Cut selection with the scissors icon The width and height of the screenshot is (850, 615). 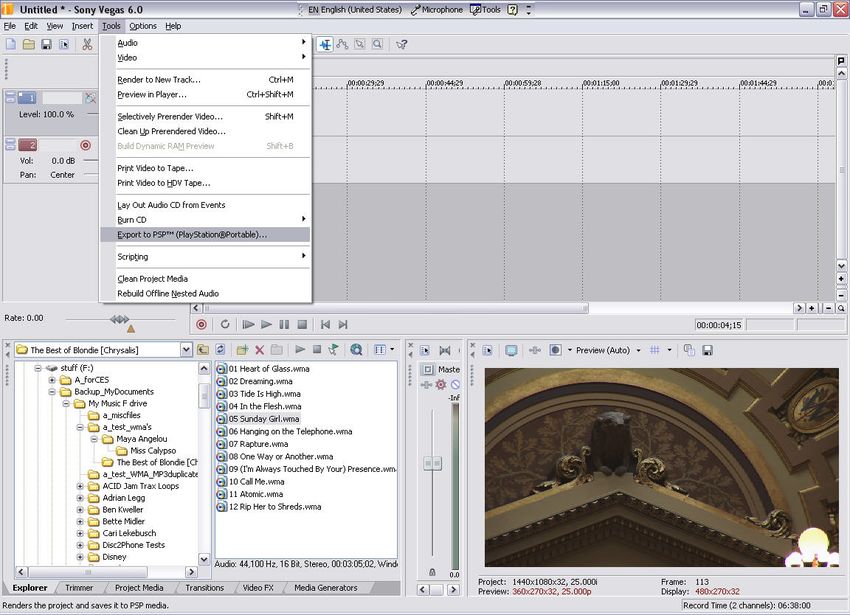pyautogui.click(x=87, y=44)
